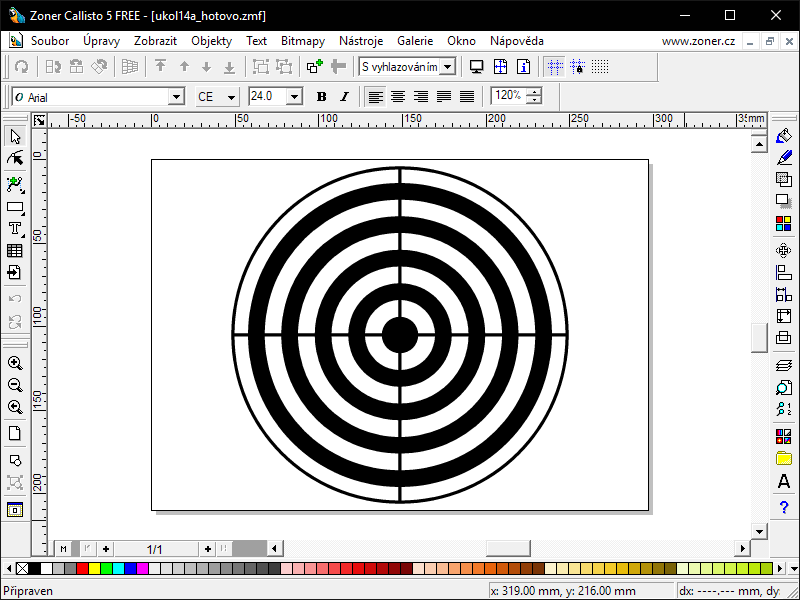The width and height of the screenshot is (800, 600).
Task: Expand the color palette down arrow
Action: 793,568
